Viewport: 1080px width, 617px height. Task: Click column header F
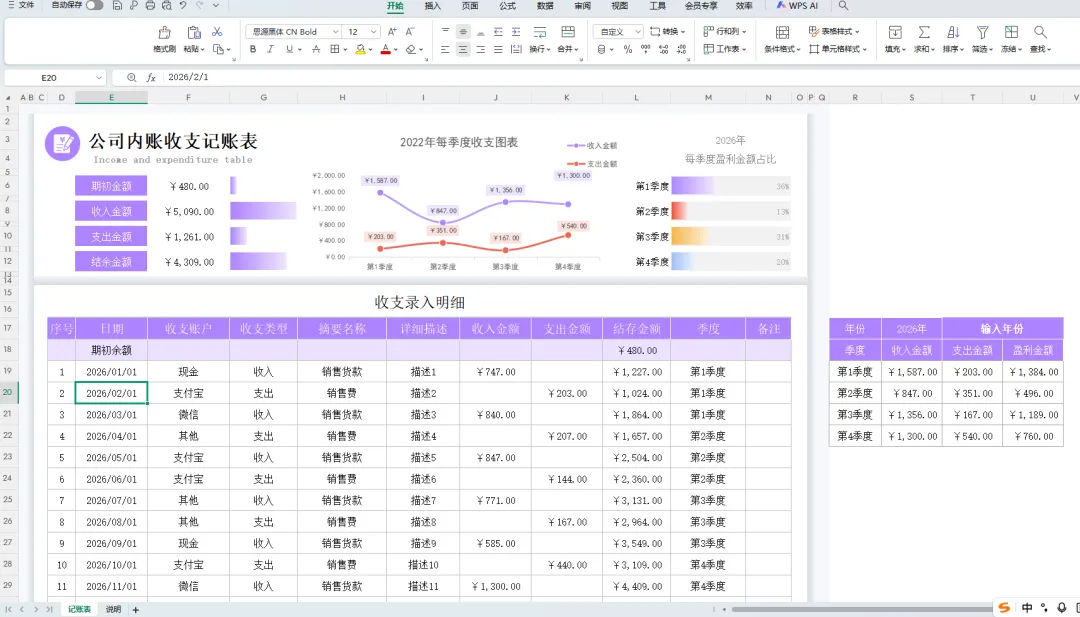(188, 98)
